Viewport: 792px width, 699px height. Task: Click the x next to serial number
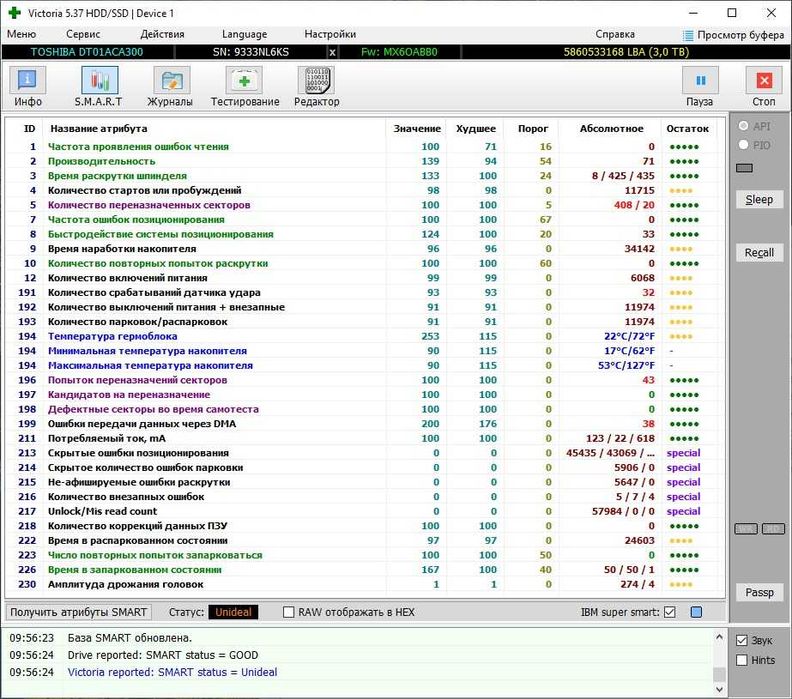pyautogui.click(x=332, y=52)
